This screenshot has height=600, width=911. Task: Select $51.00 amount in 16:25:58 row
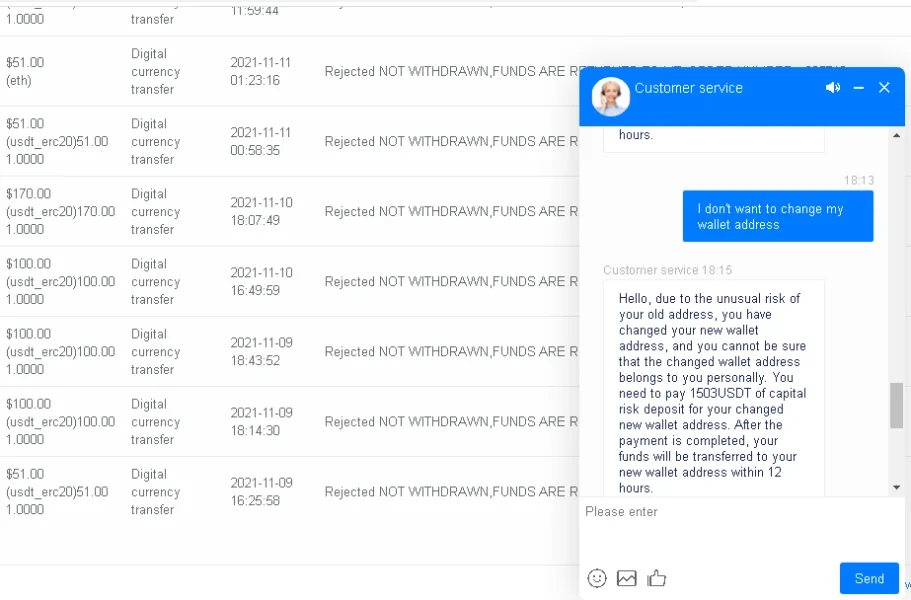[57, 491]
